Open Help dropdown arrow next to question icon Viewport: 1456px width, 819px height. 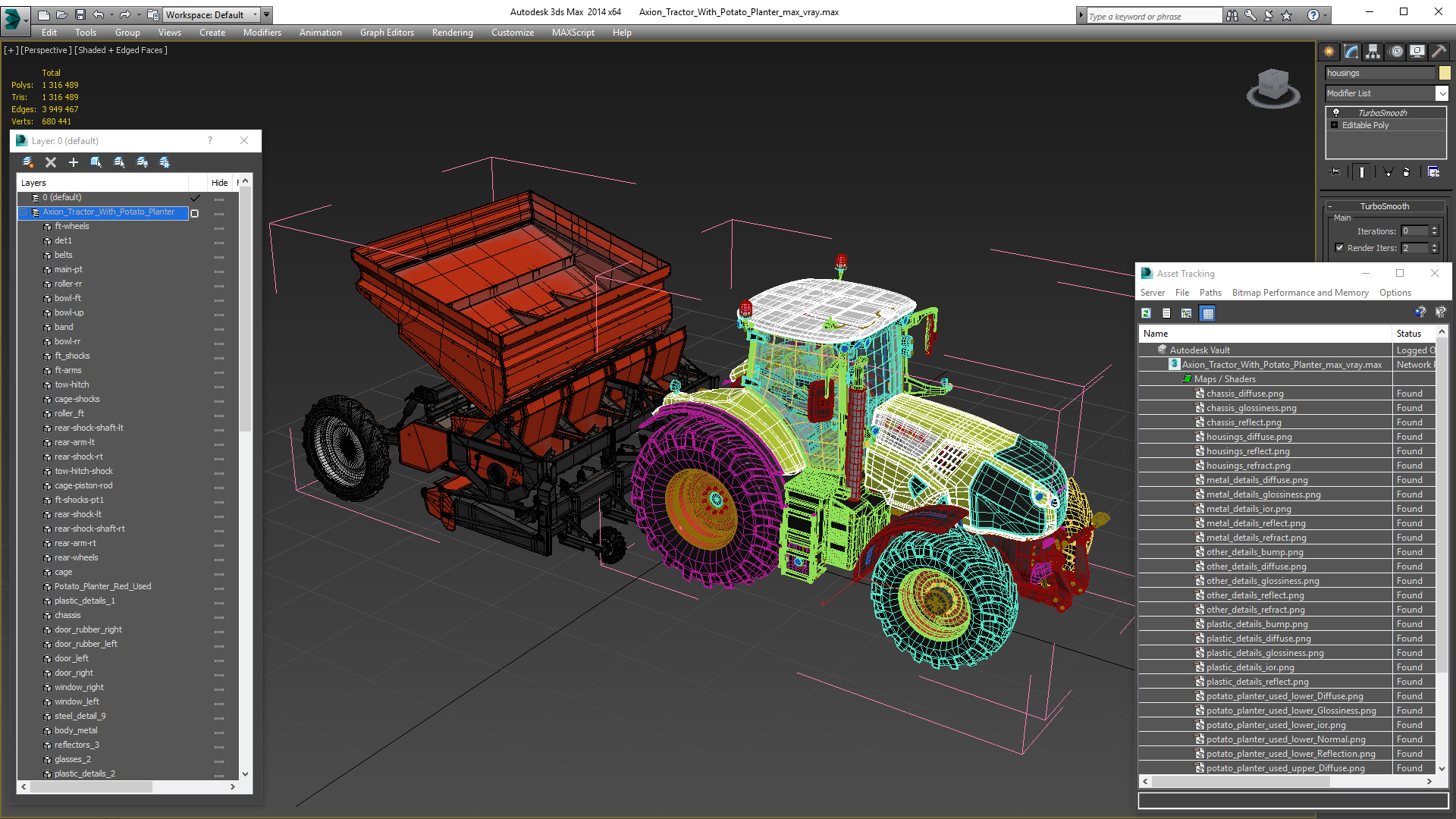point(1326,15)
